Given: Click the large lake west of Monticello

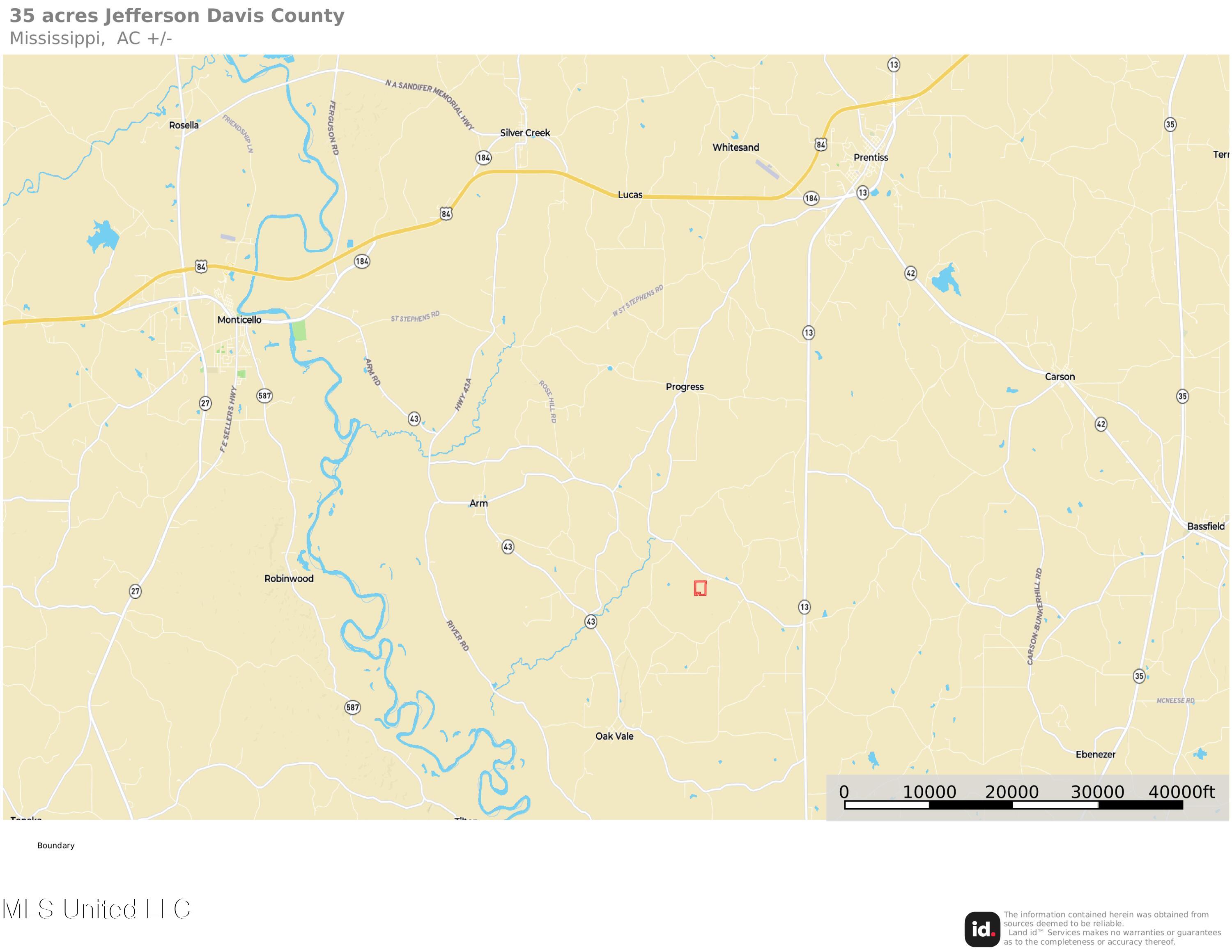Looking at the screenshot, I should (x=103, y=236).
